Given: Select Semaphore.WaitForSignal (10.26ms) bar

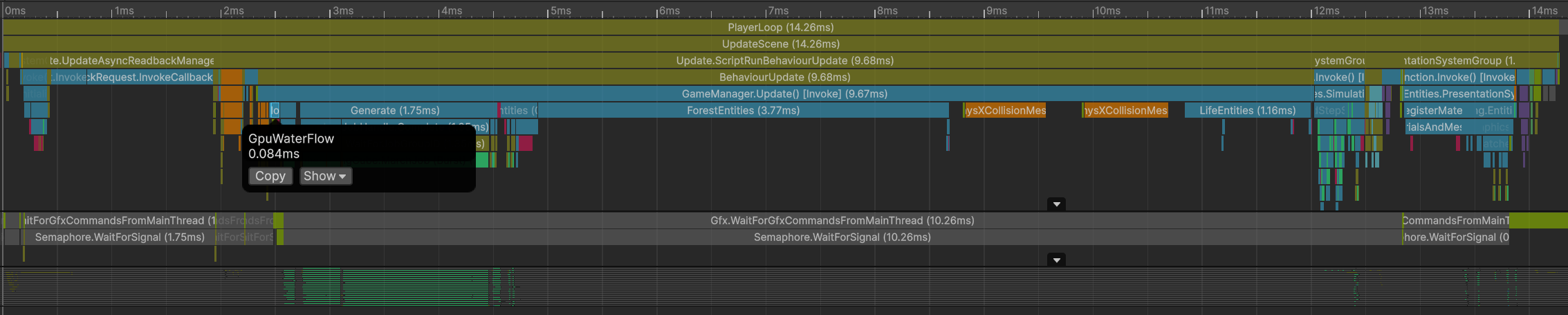Looking at the screenshot, I should click(842, 237).
